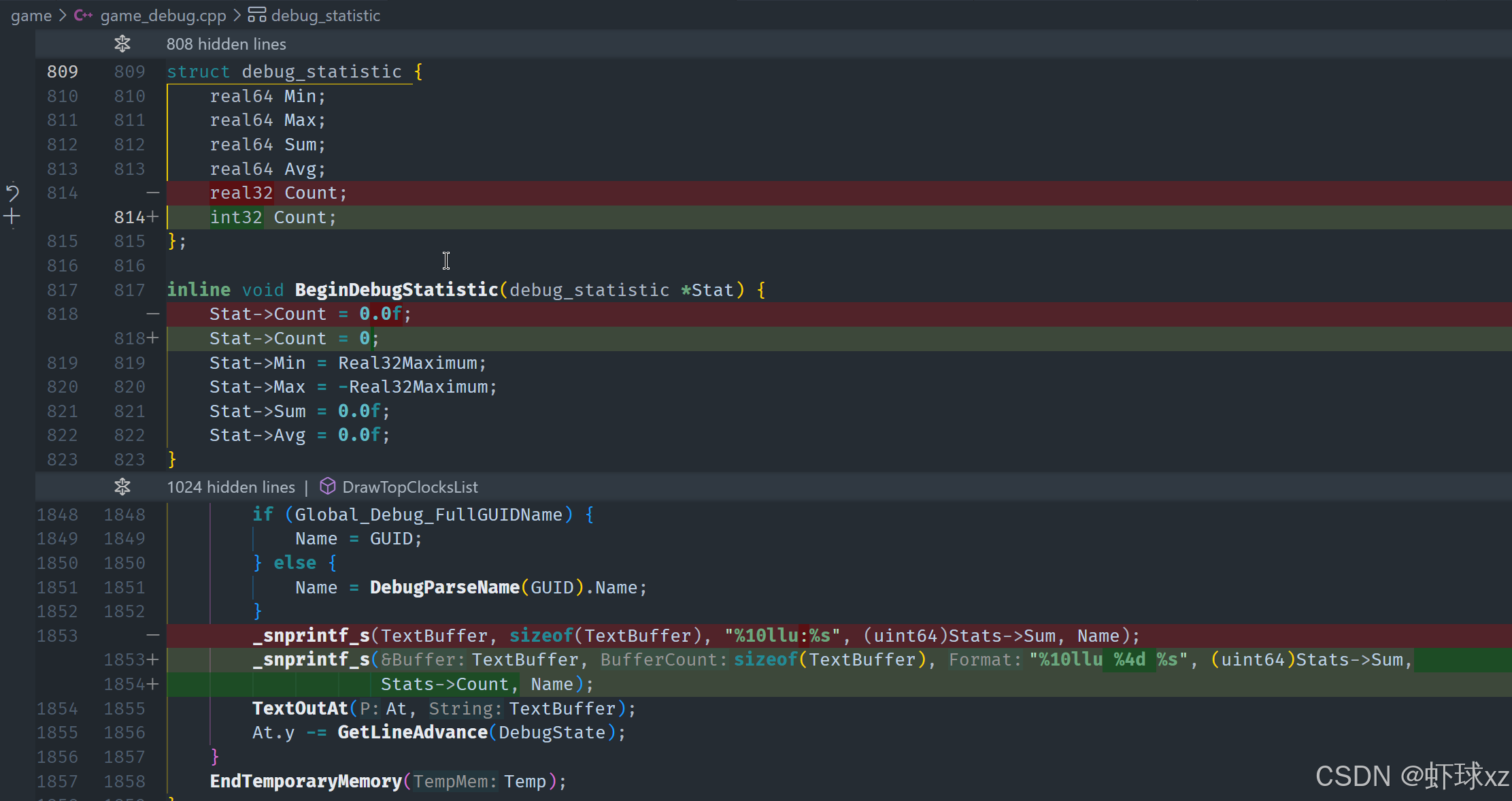The image size is (1512, 801).
Task: Select the game_debug.cpp breadcrumb item
Action: click(x=163, y=15)
